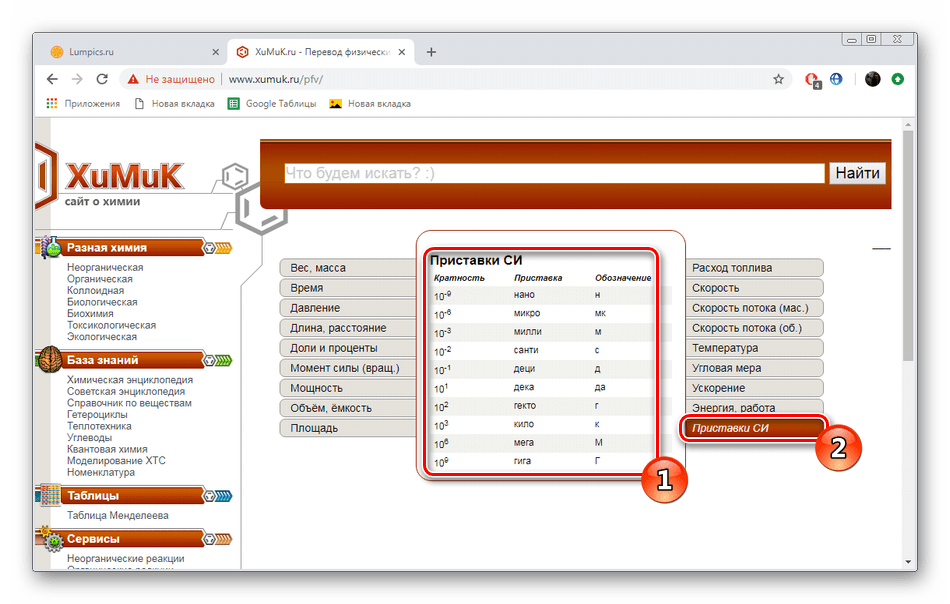Screen dimensions: 950x604
Task: Select the Угловая мера converter
Action: pyautogui.click(x=754, y=368)
